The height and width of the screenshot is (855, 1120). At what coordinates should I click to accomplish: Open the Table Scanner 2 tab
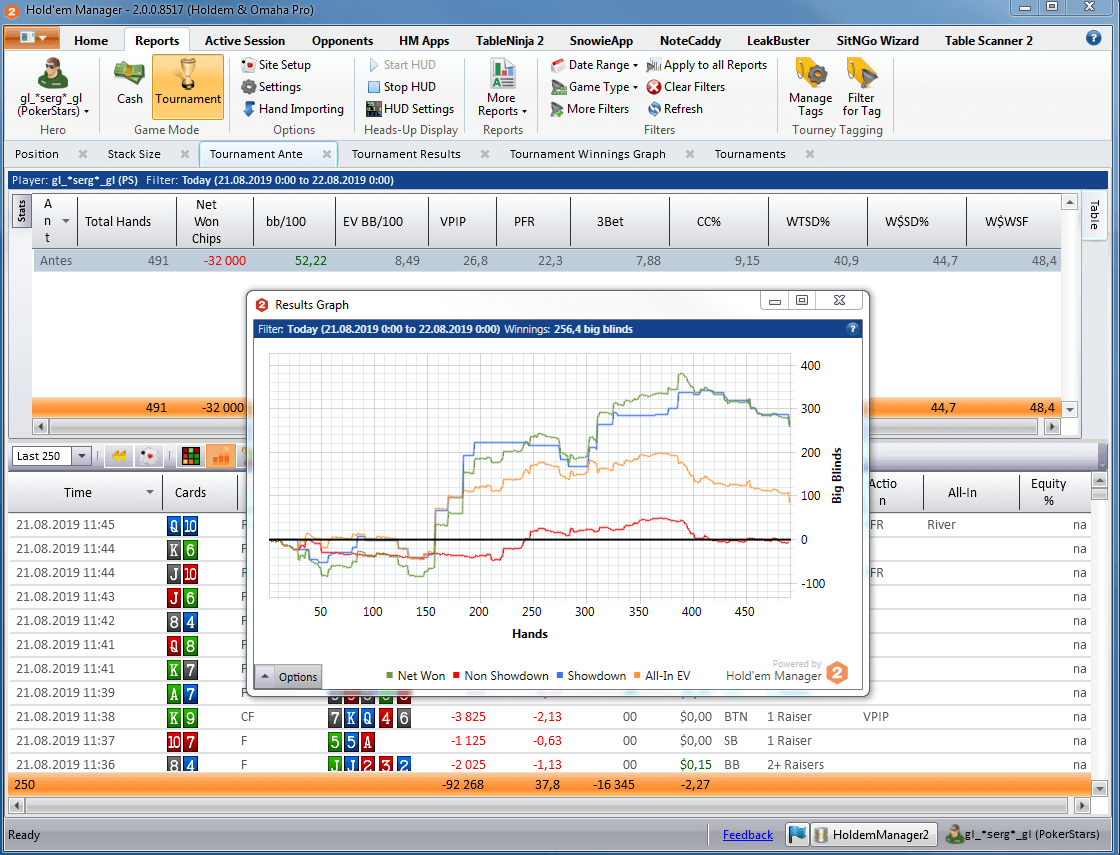[989, 41]
